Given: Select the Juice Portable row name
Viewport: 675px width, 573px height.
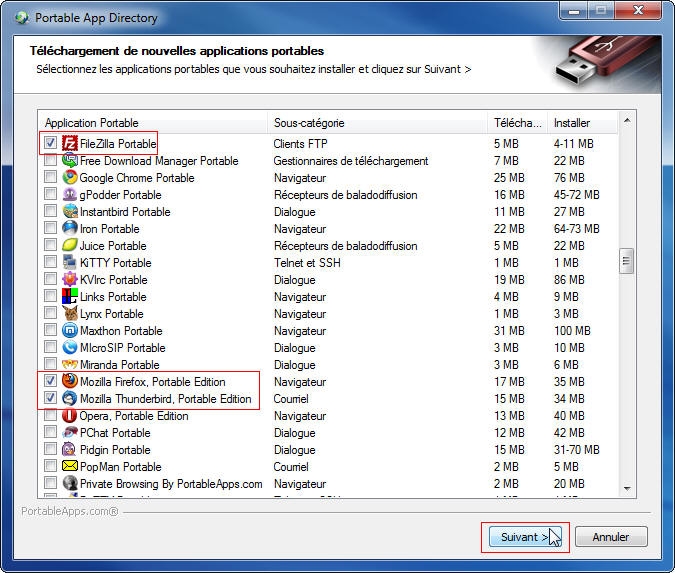Looking at the screenshot, I should coord(113,246).
